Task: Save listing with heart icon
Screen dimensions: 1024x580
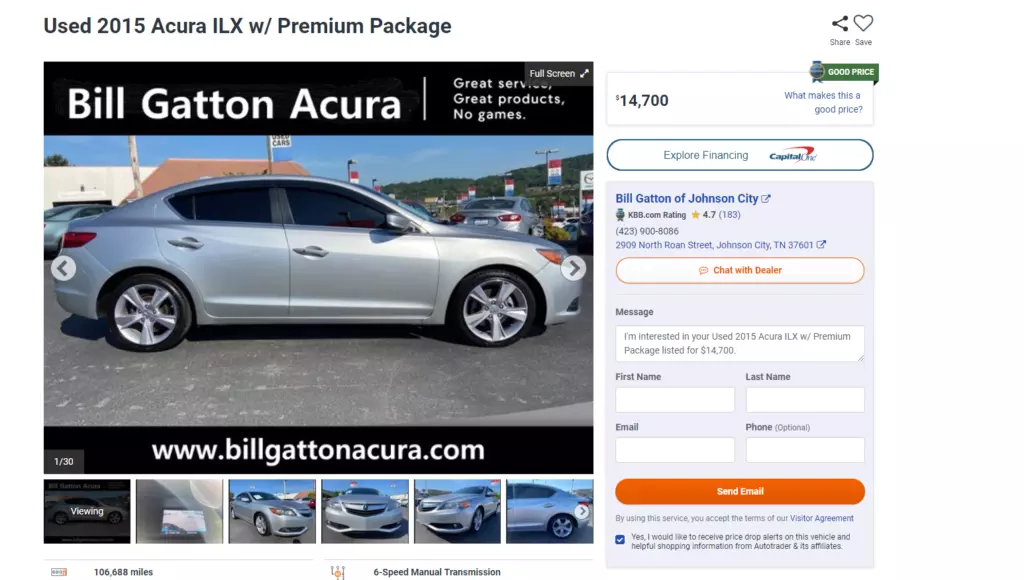Action: 863,24
